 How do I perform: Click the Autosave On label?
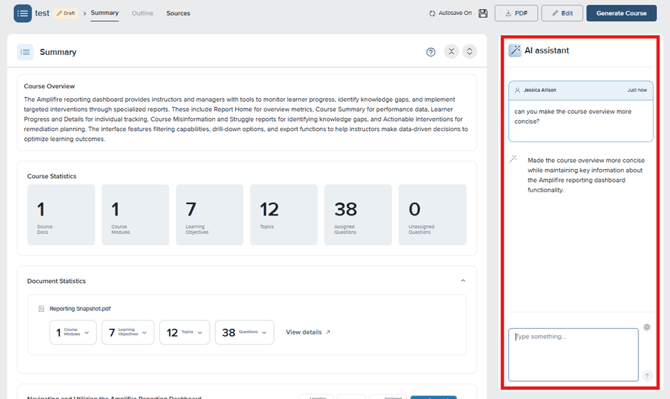(x=455, y=13)
